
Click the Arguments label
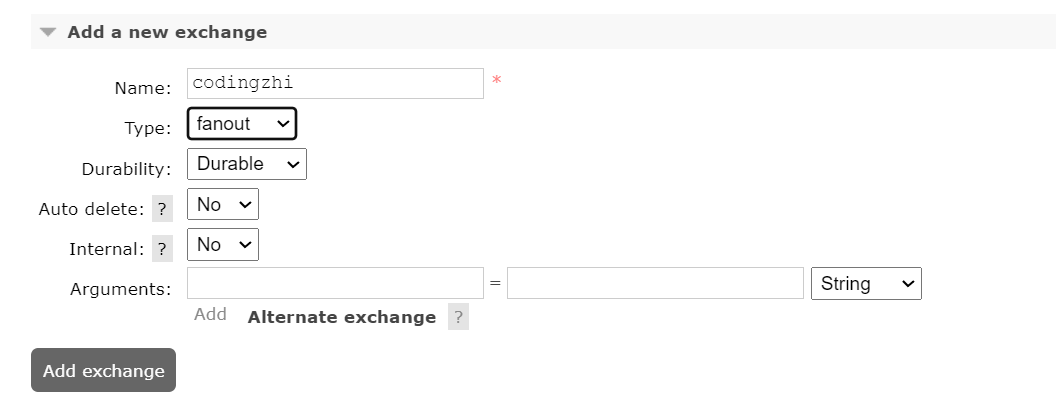tap(121, 289)
